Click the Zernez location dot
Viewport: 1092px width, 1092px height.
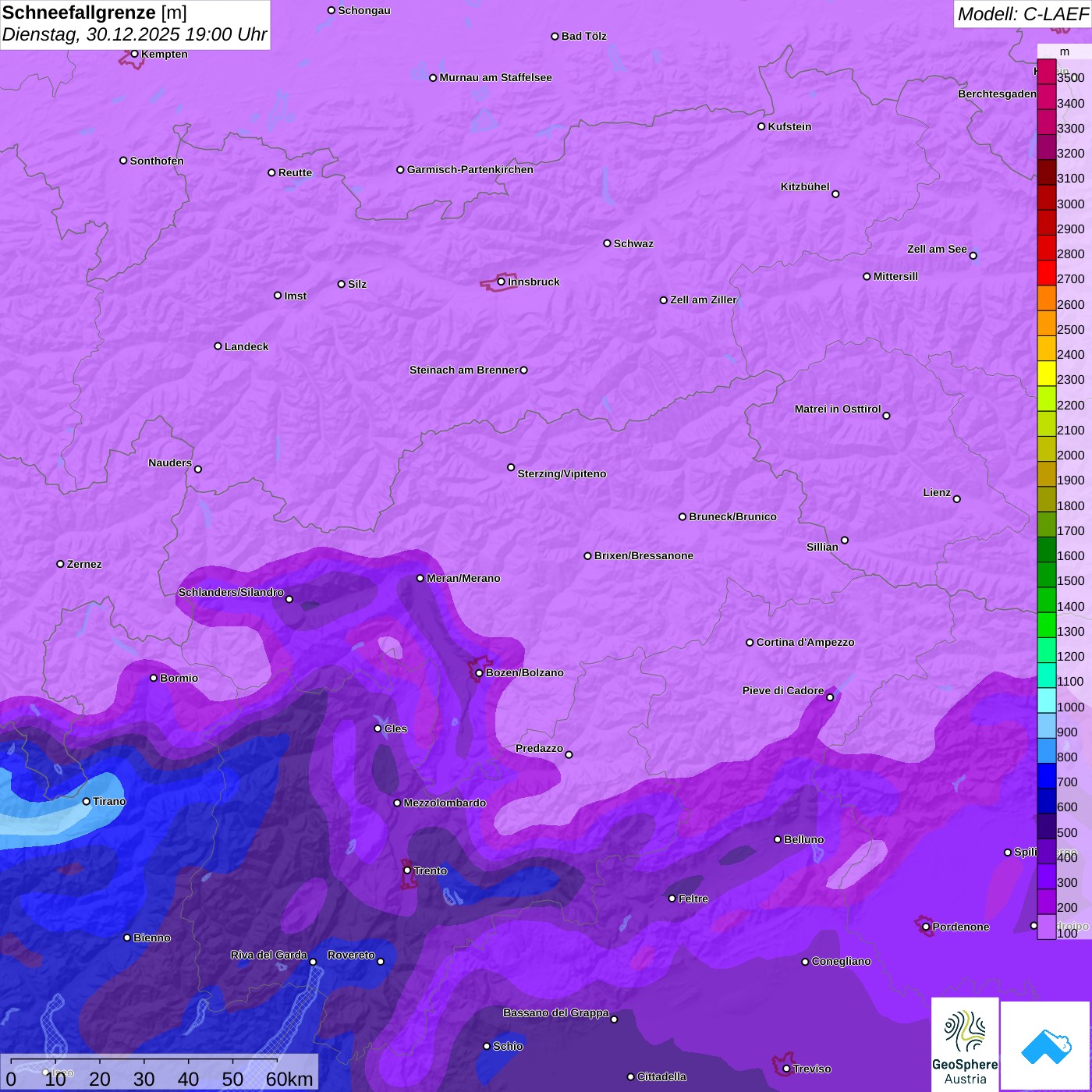point(60,564)
